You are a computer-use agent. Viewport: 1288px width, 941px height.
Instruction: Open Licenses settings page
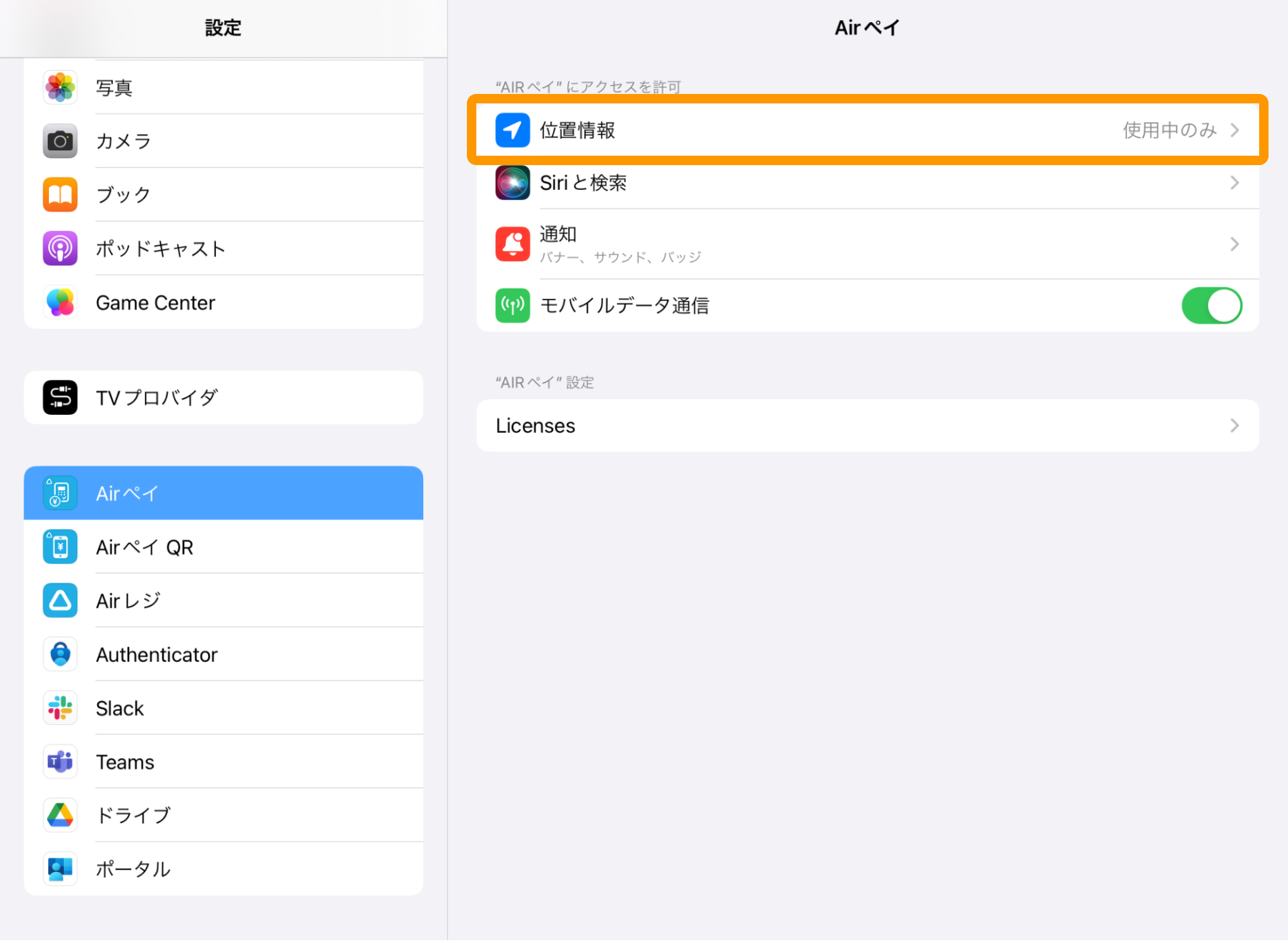[866, 426]
